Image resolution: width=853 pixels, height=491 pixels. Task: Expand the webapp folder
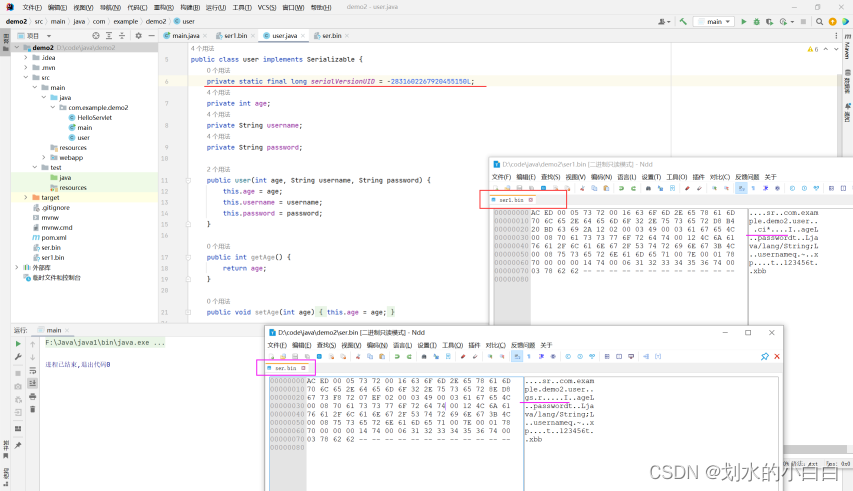(x=44, y=158)
